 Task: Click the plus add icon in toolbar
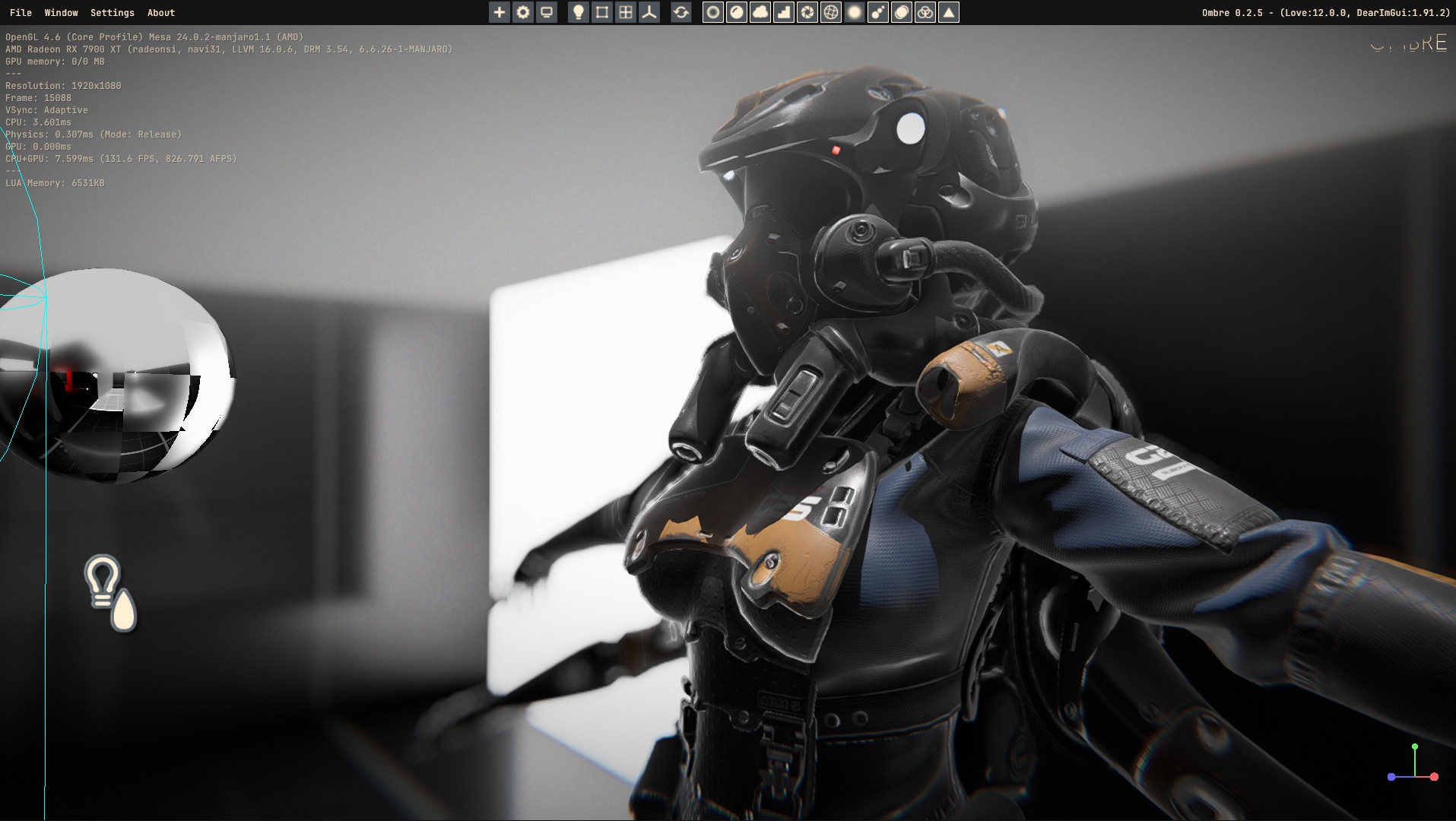pyautogui.click(x=499, y=12)
